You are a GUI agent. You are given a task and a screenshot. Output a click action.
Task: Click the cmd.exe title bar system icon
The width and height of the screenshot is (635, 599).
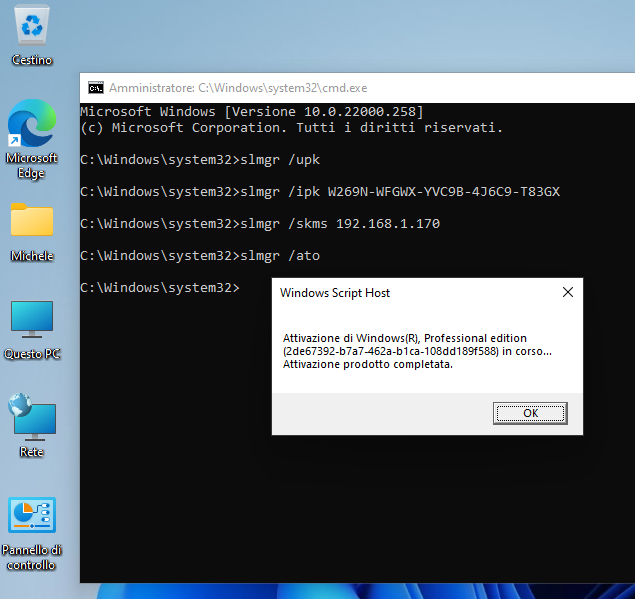pyautogui.click(x=96, y=88)
